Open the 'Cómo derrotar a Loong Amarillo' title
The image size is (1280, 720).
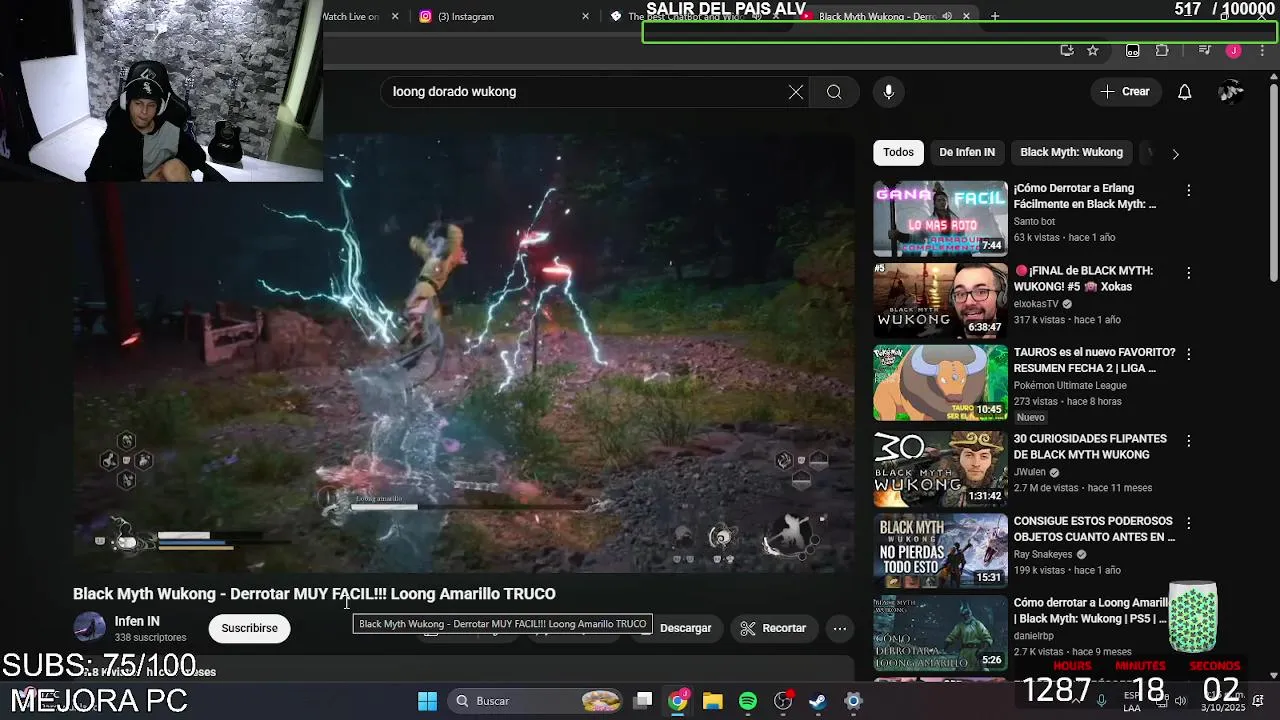1091,611
